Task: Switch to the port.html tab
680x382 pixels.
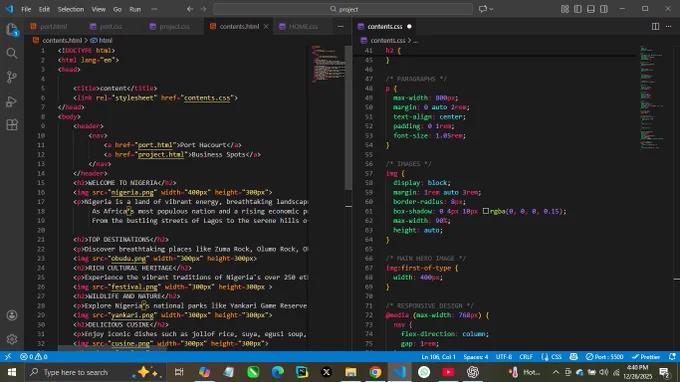Action: tap(54, 26)
